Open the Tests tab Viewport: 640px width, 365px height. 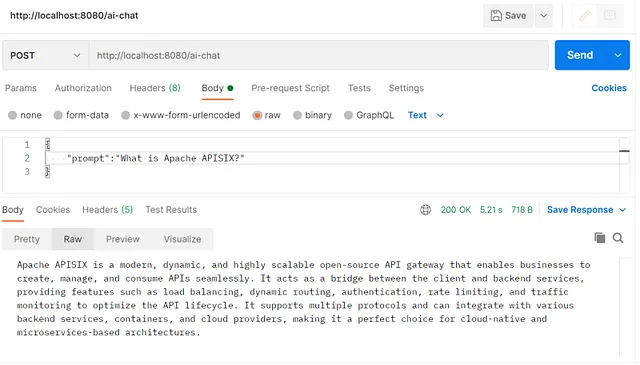pos(359,88)
